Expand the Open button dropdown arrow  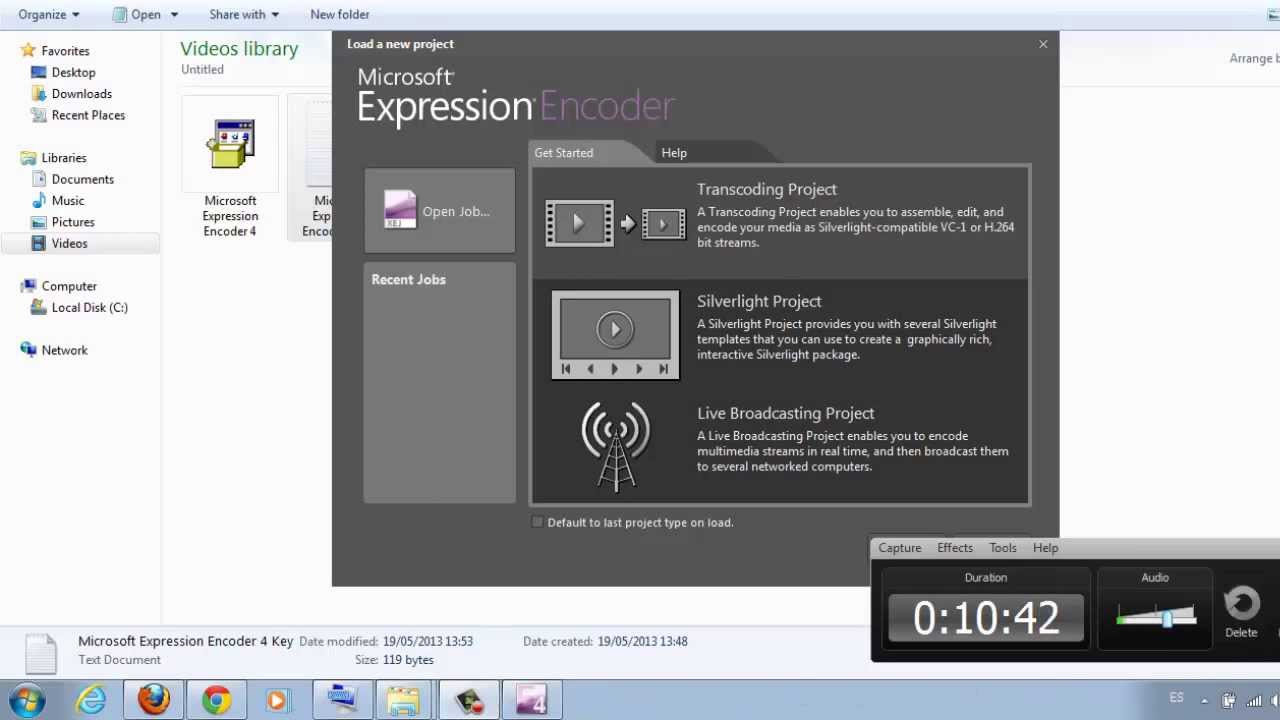[174, 14]
